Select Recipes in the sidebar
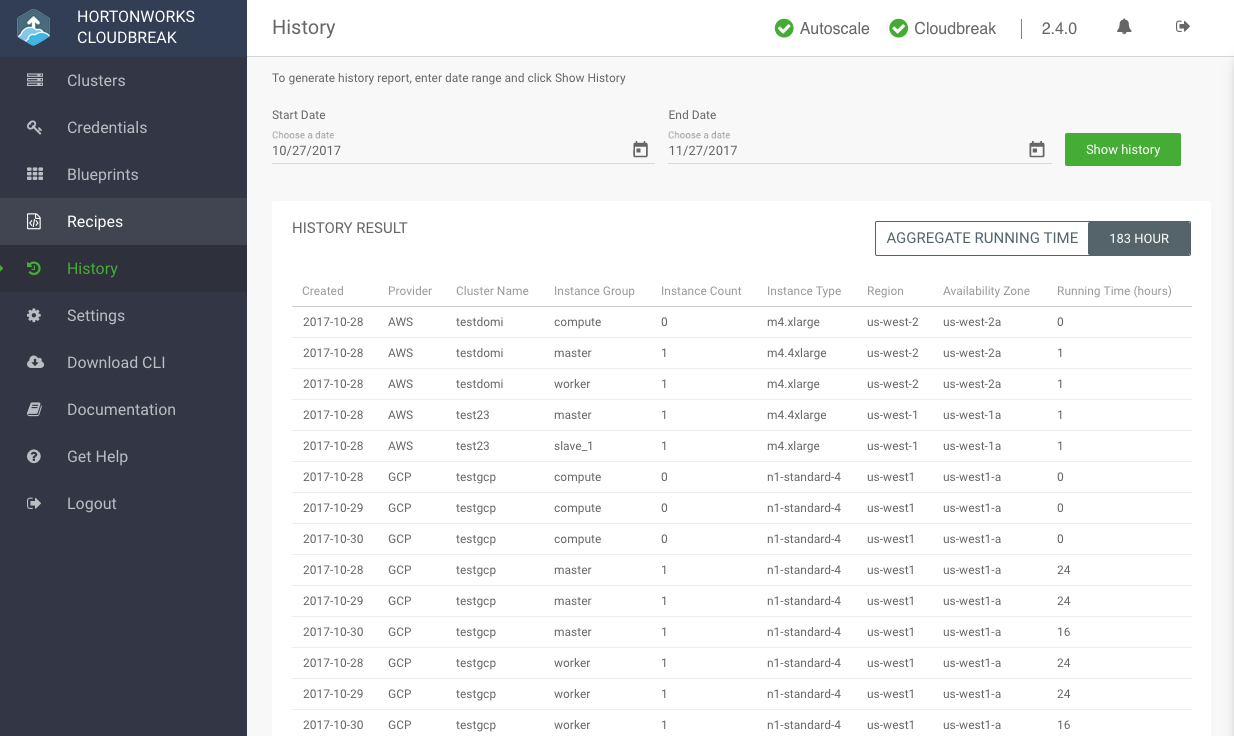Viewport: 1234px width, 736px height. point(123,221)
